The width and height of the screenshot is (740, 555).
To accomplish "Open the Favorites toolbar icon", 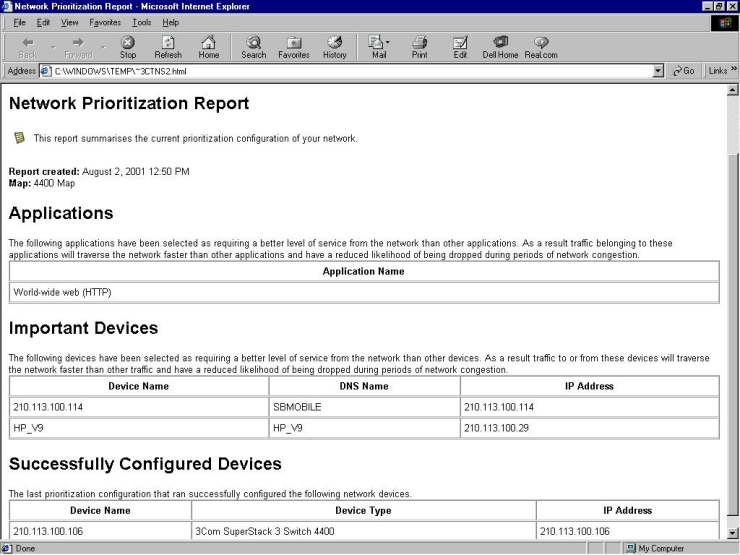I will click(293, 44).
